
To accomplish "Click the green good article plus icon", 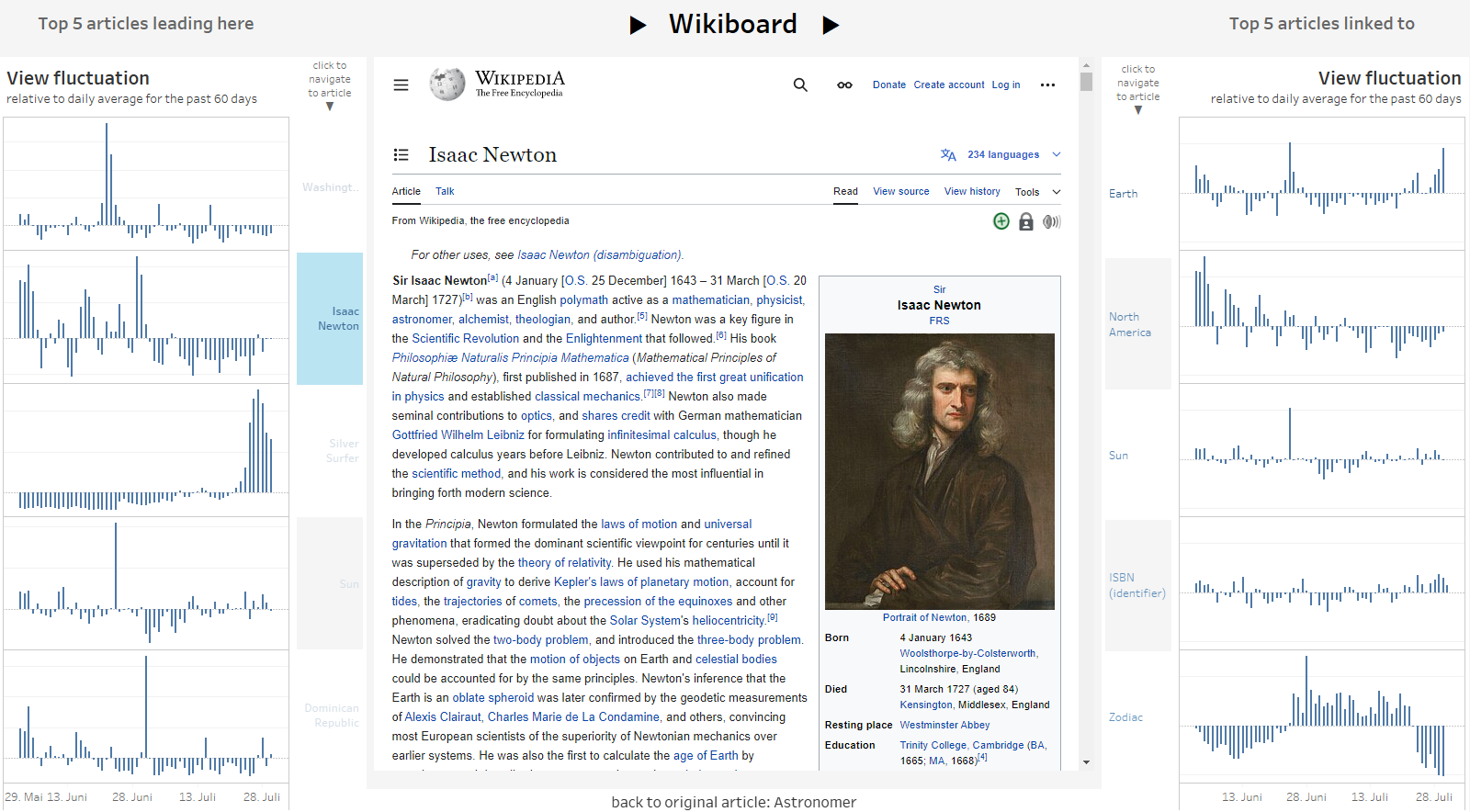I will [x=1001, y=221].
